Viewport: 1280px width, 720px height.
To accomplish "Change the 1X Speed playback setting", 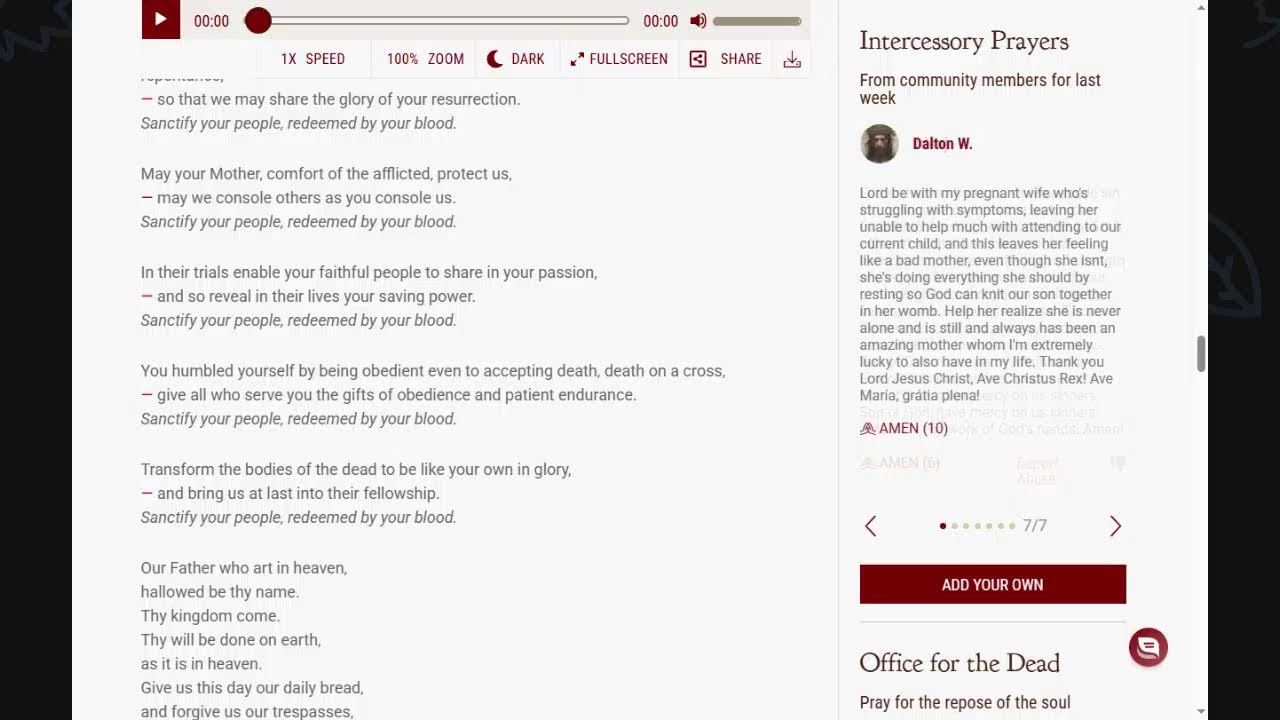I will (313, 59).
